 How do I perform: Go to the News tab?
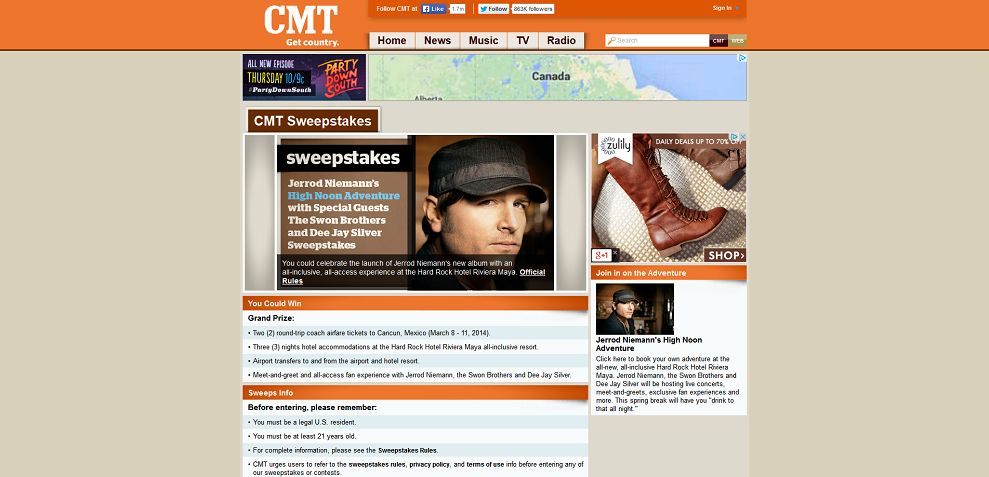(x=437, y=40)
